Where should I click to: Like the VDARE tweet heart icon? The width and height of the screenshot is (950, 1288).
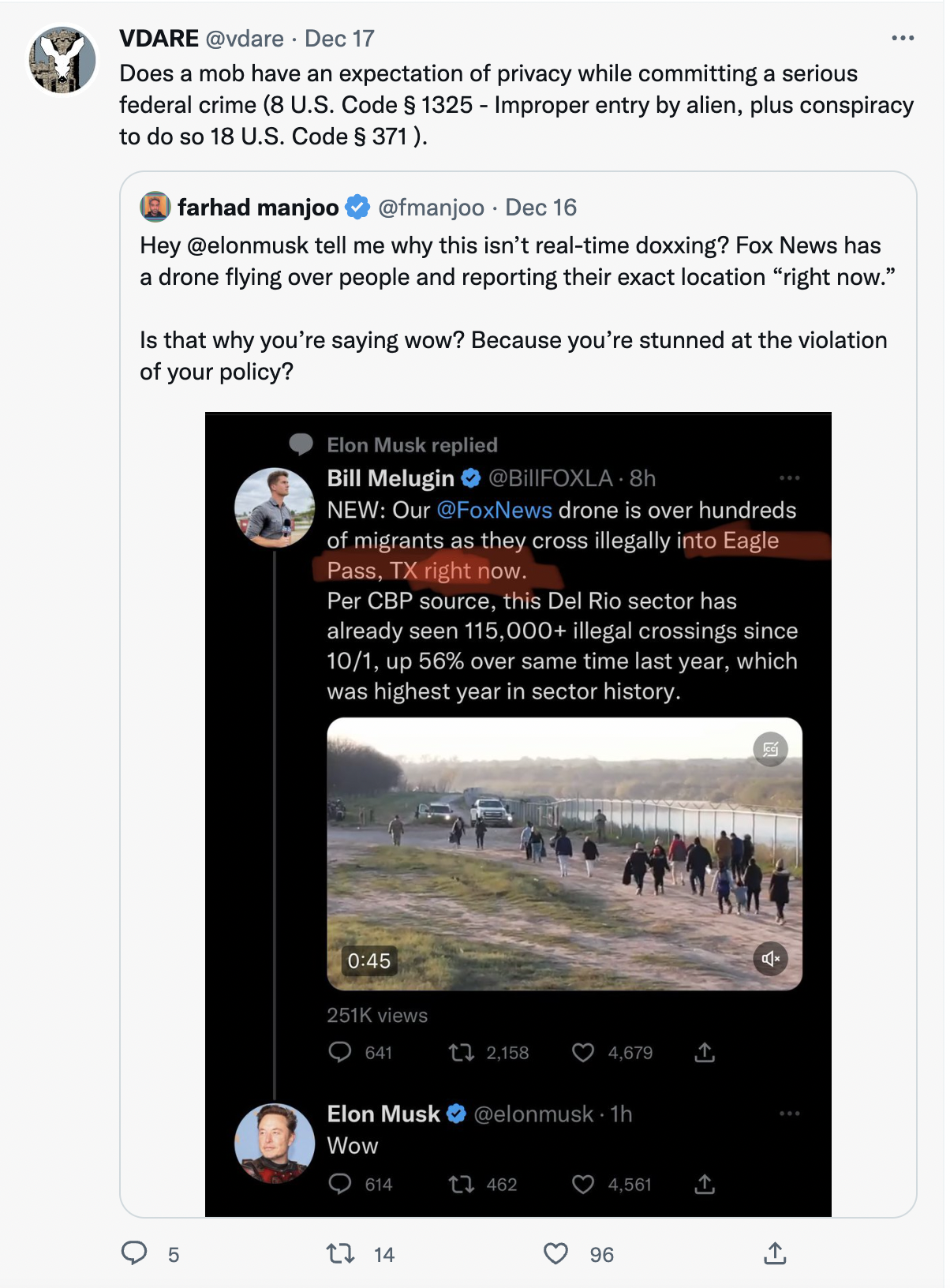[556, 1253]
